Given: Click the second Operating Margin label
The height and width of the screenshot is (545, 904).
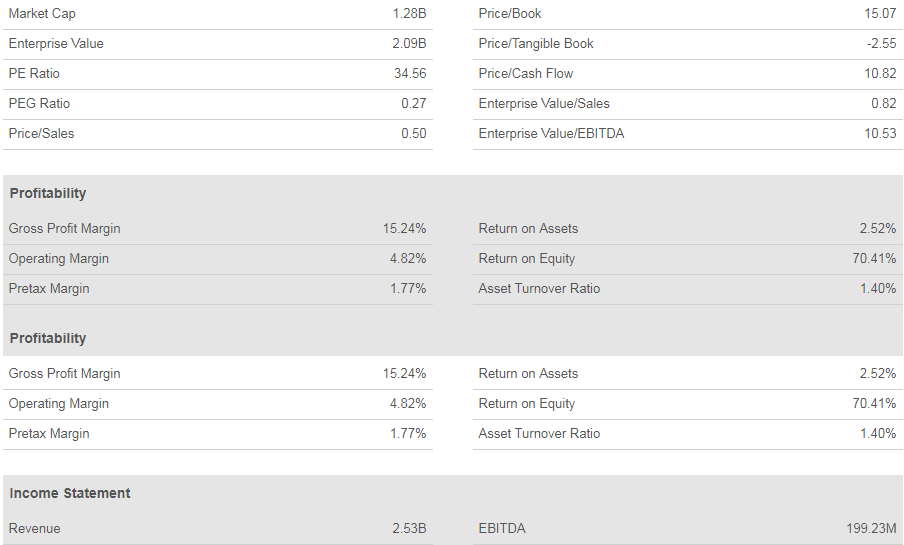Looking at the screenshot, I should click(x=59, y=404).
